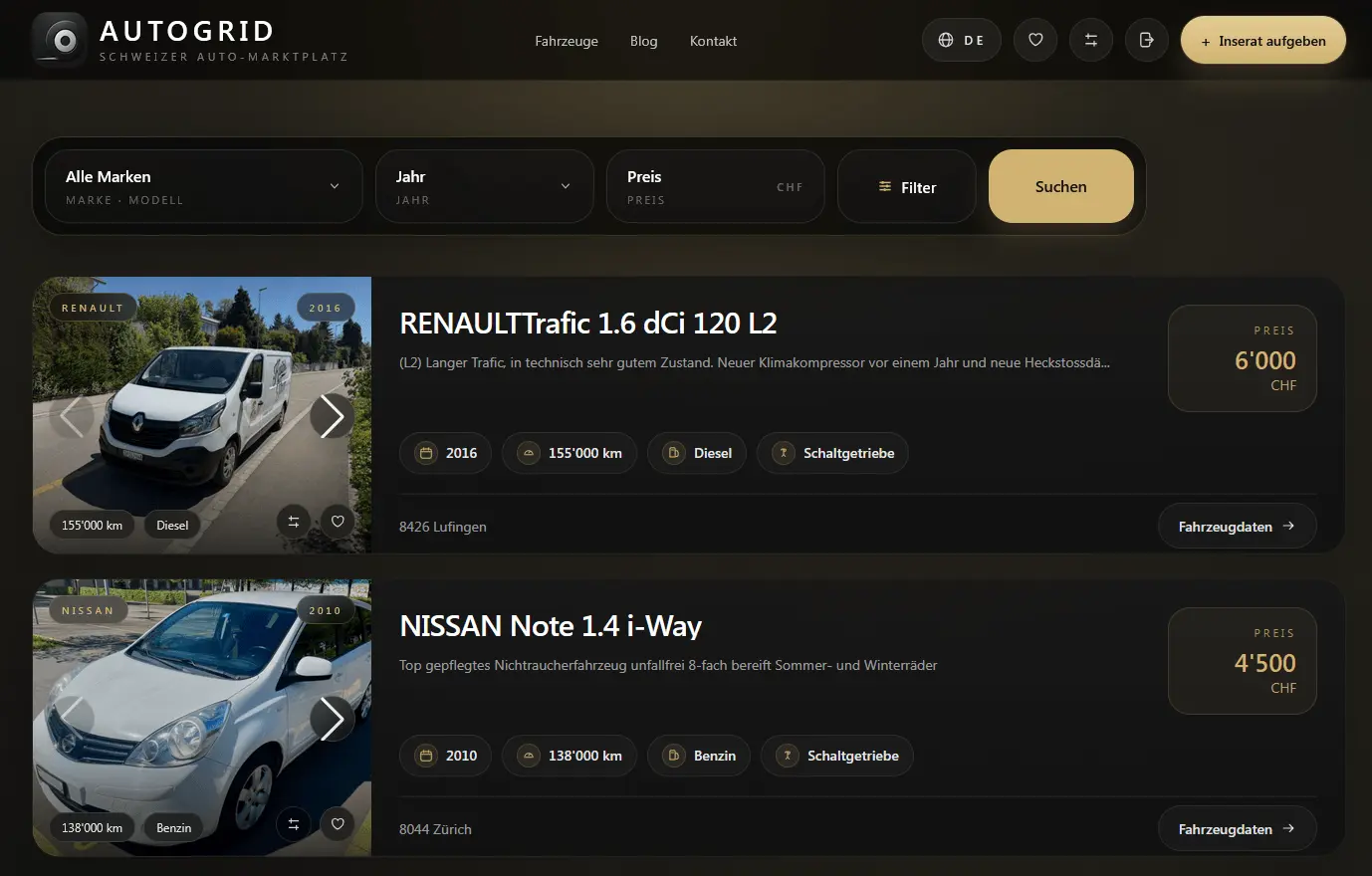Open the Kontakt menu item
Viewport: 1372px width, 876px height.
tap(714, 41)
